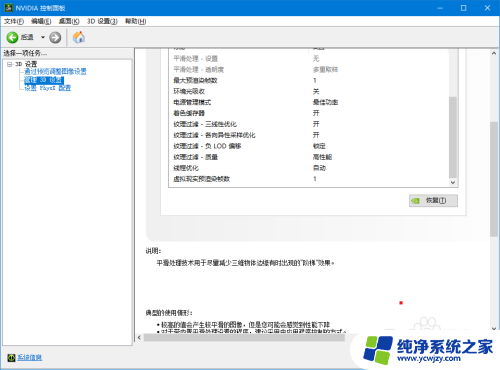The width and height of the screenshot is (500, 370).
Task: Select the 最大预渲染帧数 setting row
Action: [309, 80]
